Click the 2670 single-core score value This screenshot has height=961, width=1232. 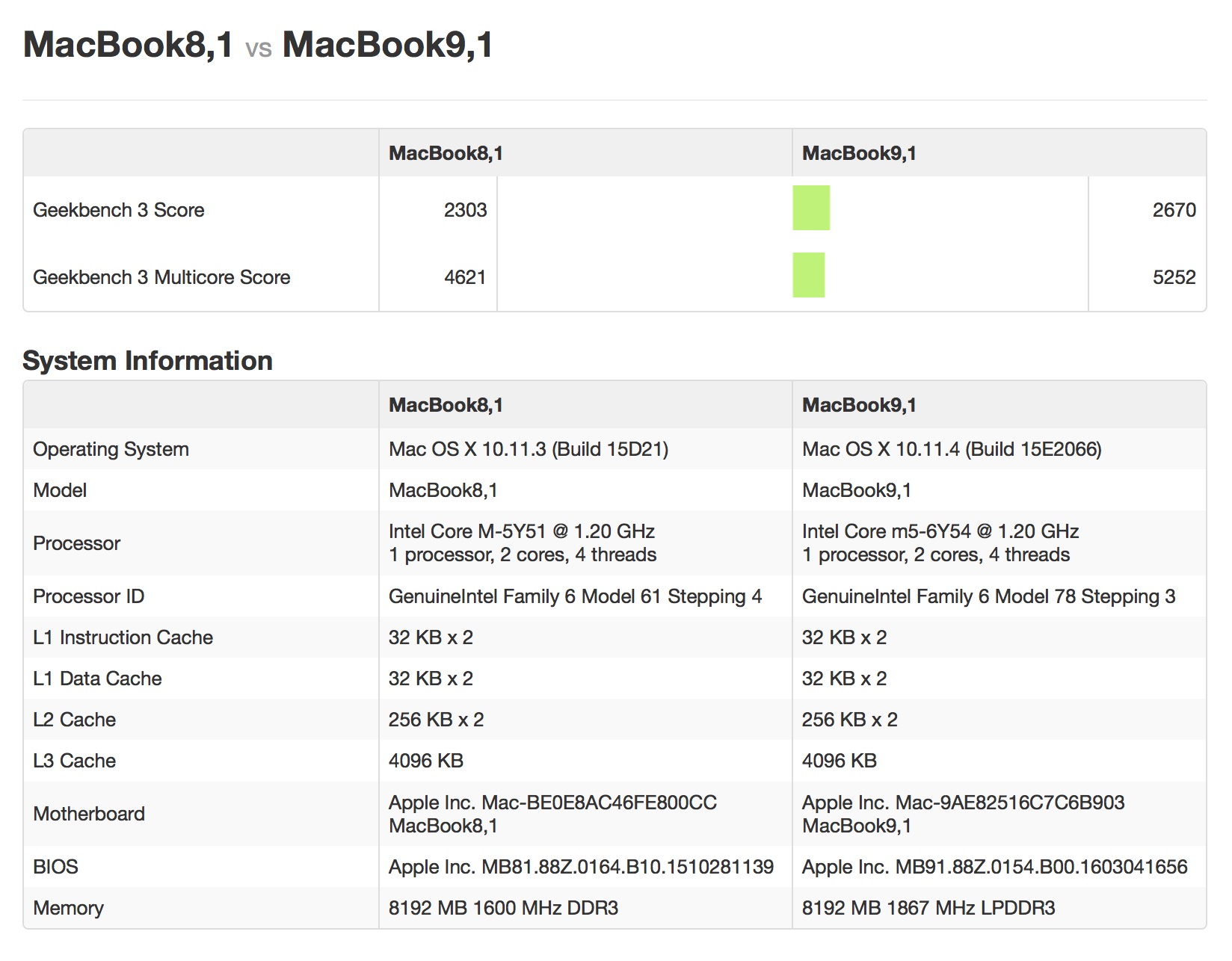pyautogui.click(x=1174, y=210)
